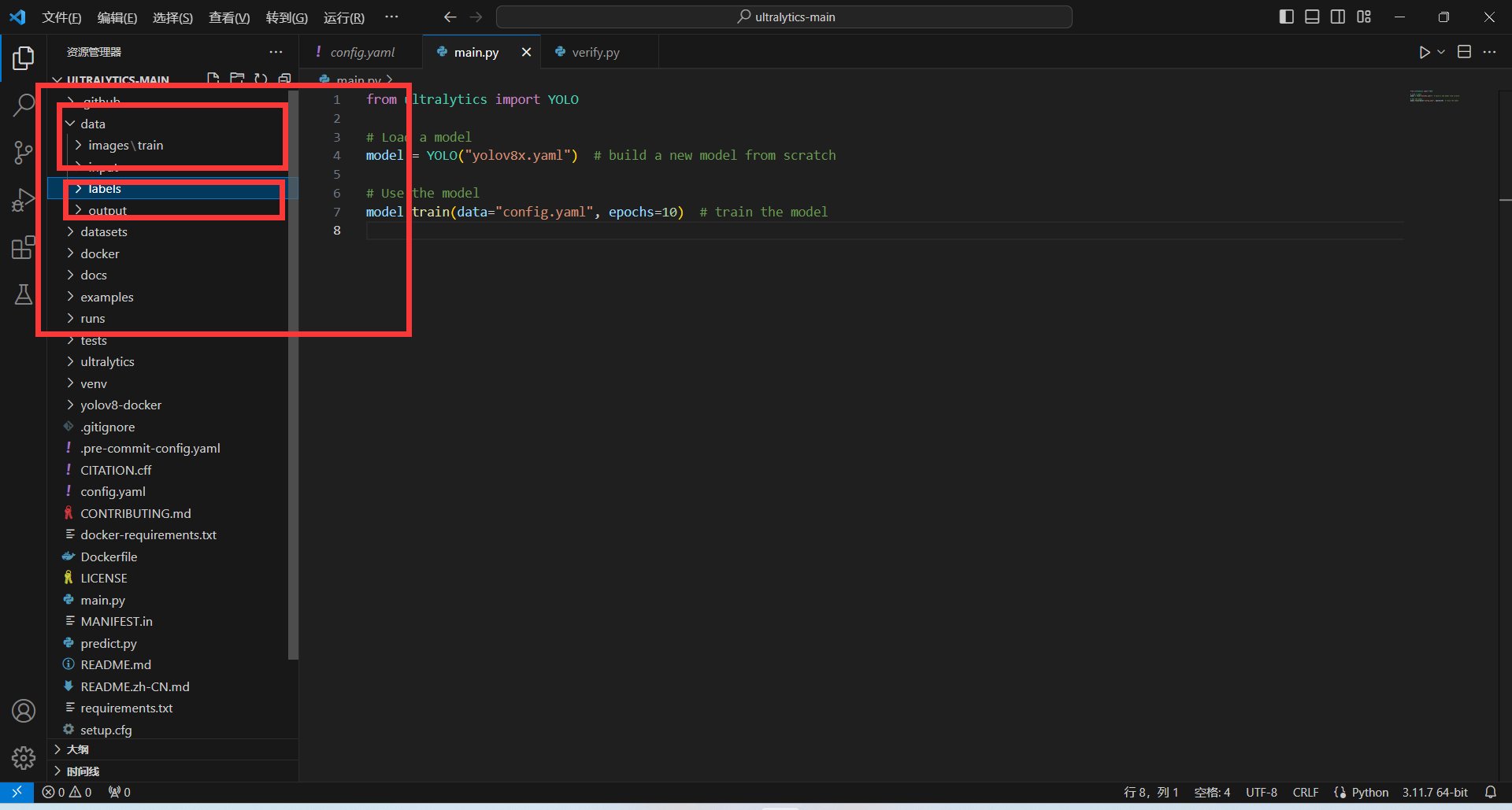The width and height of the screenshot is (1512, 810).
Task: Open the notifications bell
Action: [x=1491, y=792]
